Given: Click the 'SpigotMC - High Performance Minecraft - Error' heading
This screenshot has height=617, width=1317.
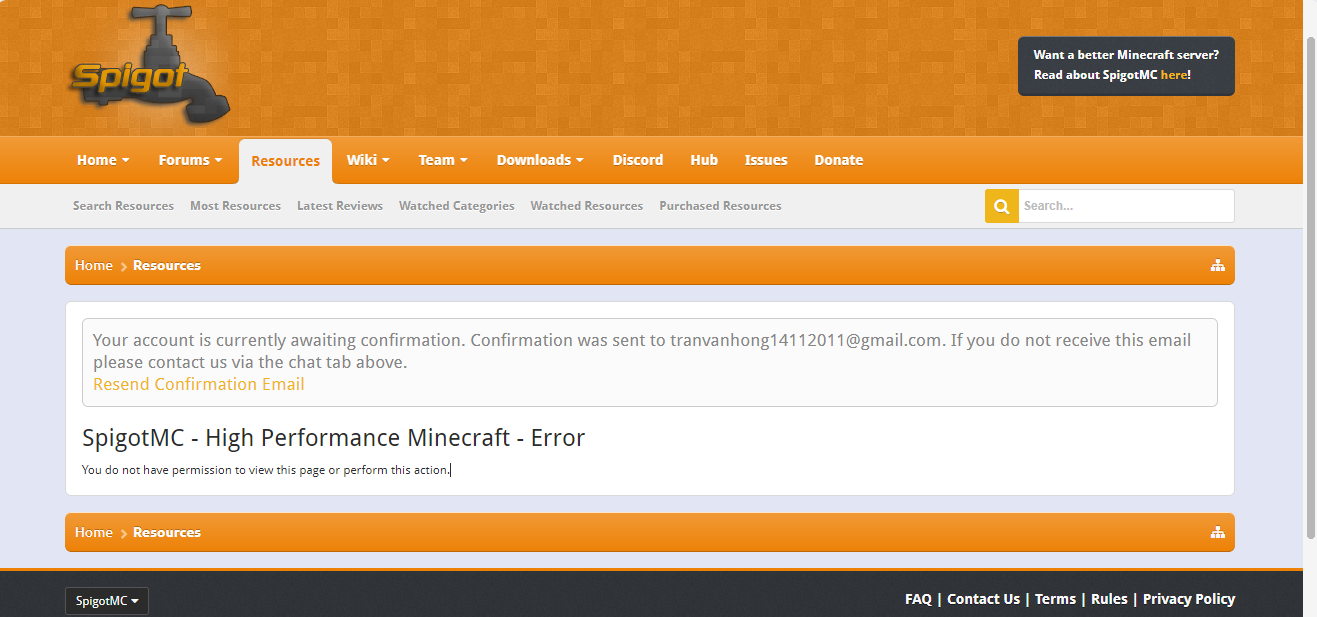Looking at the screenshot, I should pyautogui.click(x=333, y=438).
